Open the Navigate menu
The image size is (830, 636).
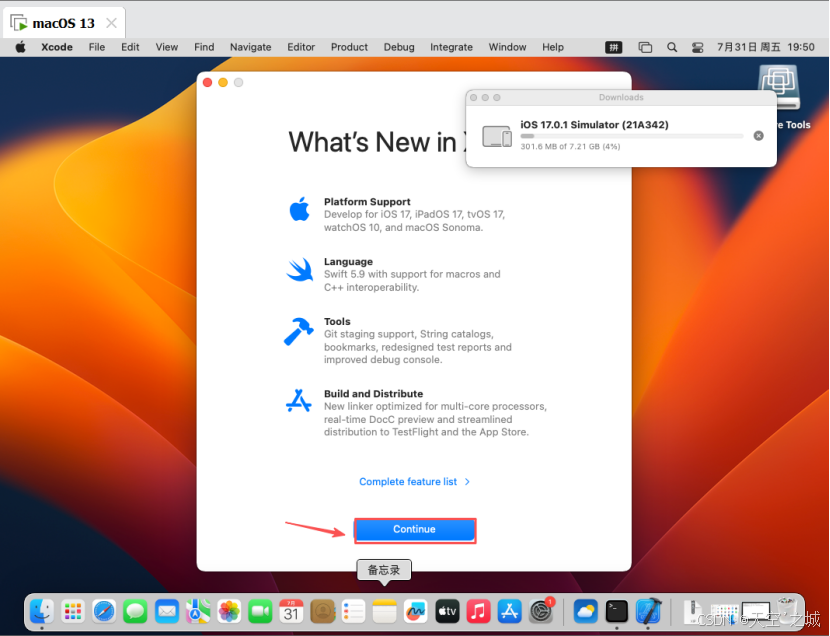(250, 47)
